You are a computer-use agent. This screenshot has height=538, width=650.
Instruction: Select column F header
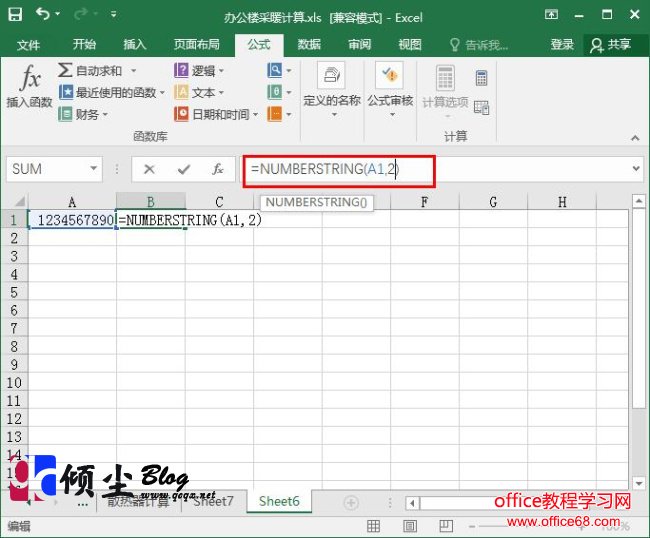[424, 202]
